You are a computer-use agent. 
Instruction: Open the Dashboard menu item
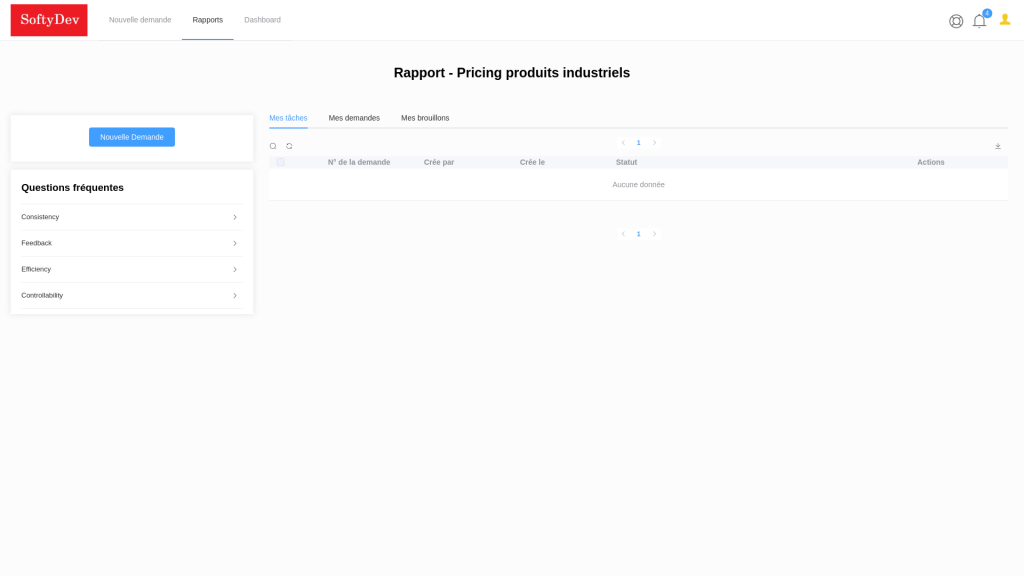coord(263,20)
